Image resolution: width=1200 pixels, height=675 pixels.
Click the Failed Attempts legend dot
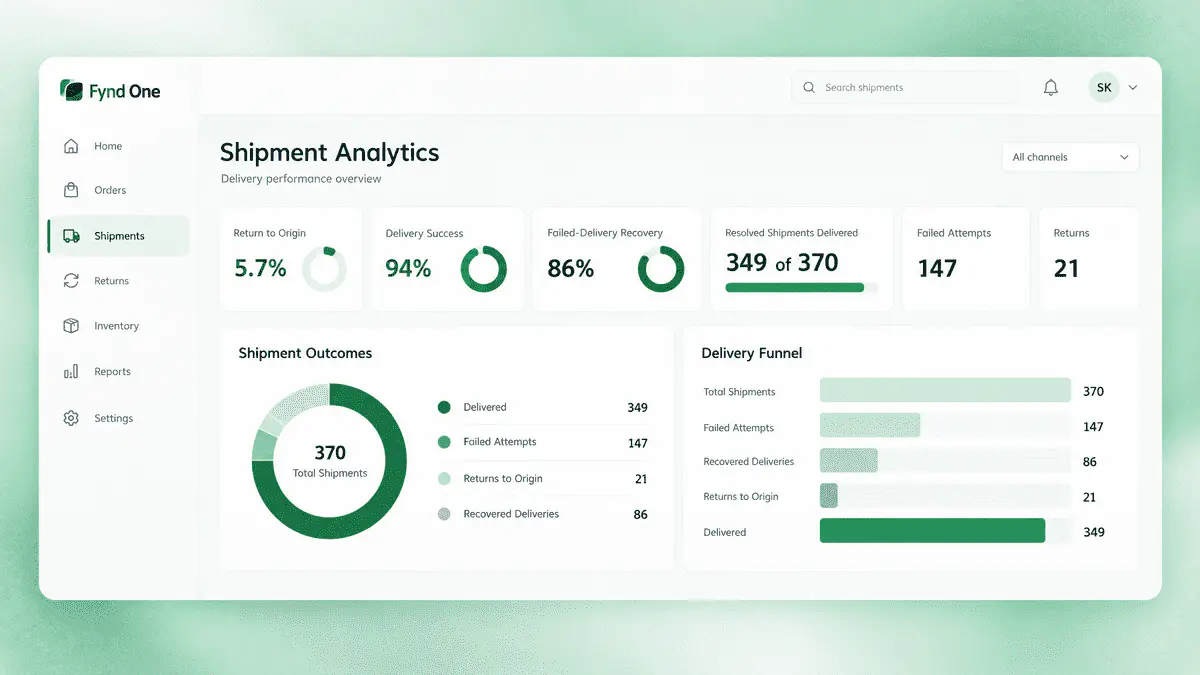pyautogui.click(x=444, y=442)
